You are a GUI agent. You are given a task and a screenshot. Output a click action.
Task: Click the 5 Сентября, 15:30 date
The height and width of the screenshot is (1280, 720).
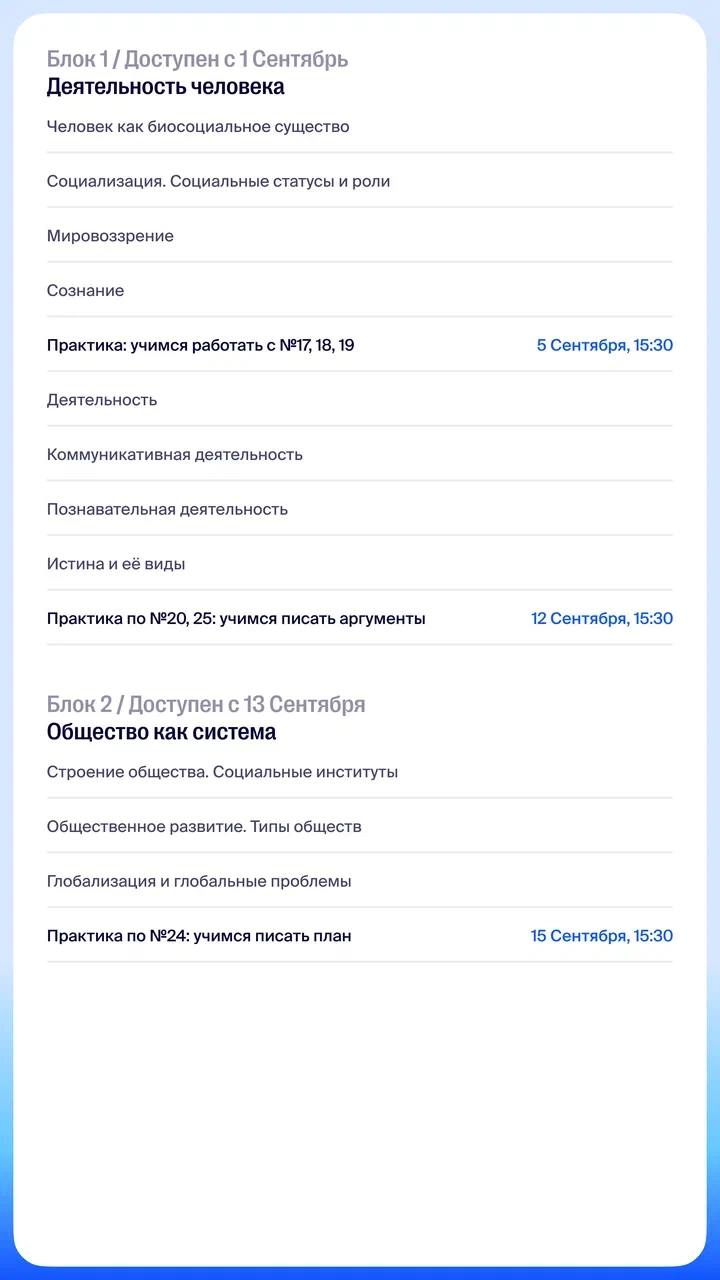pos(605,346)
